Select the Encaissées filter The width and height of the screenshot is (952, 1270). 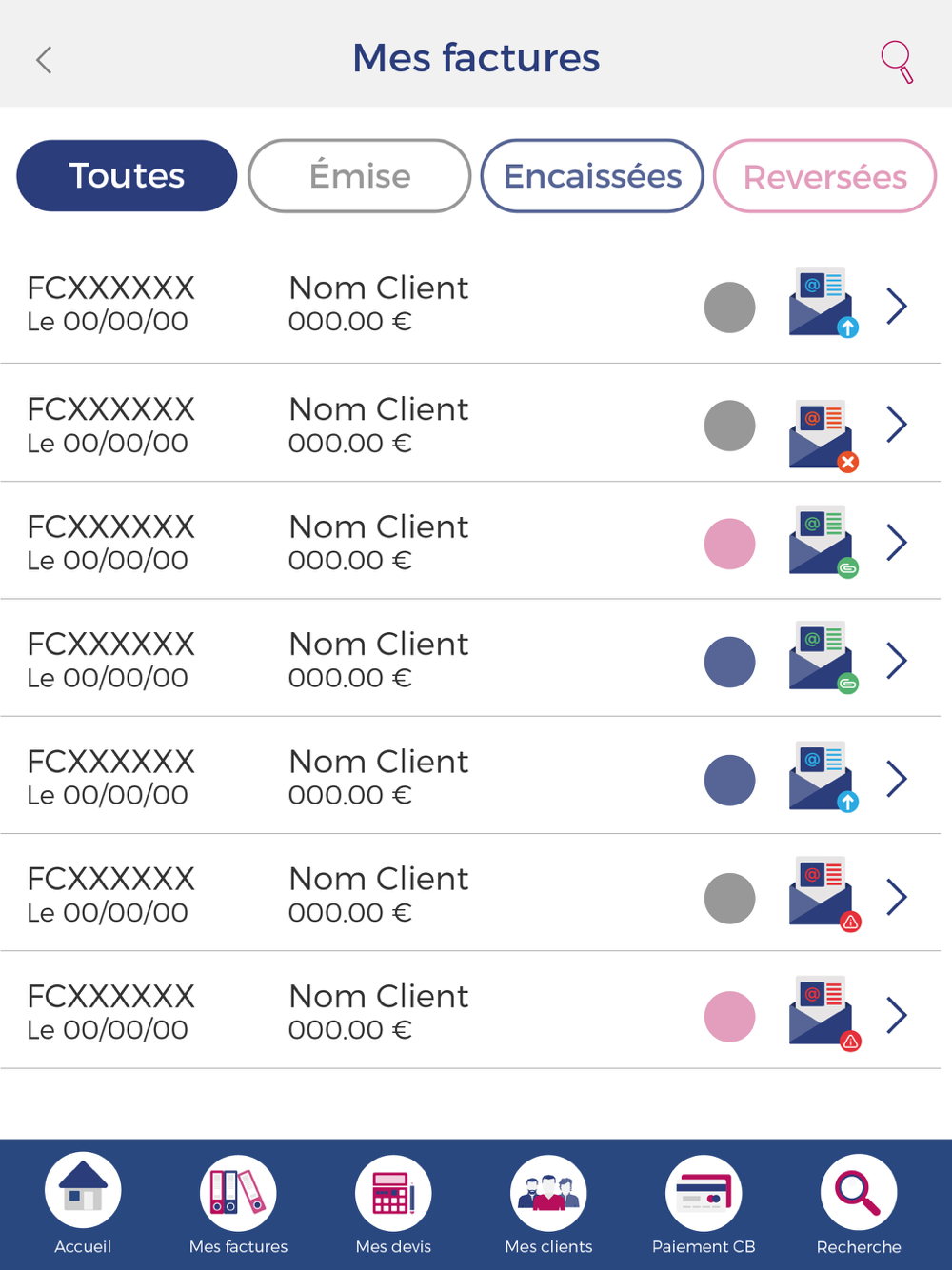(x=592, y=176)
